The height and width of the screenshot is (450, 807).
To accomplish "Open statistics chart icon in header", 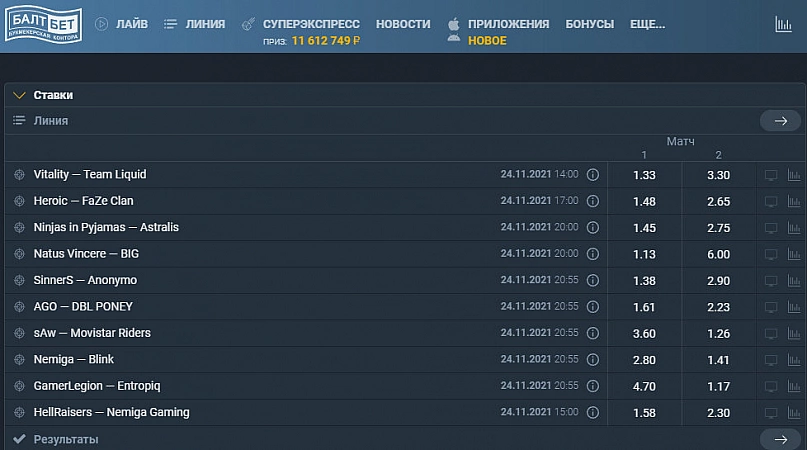I will (x=783, y=24).
